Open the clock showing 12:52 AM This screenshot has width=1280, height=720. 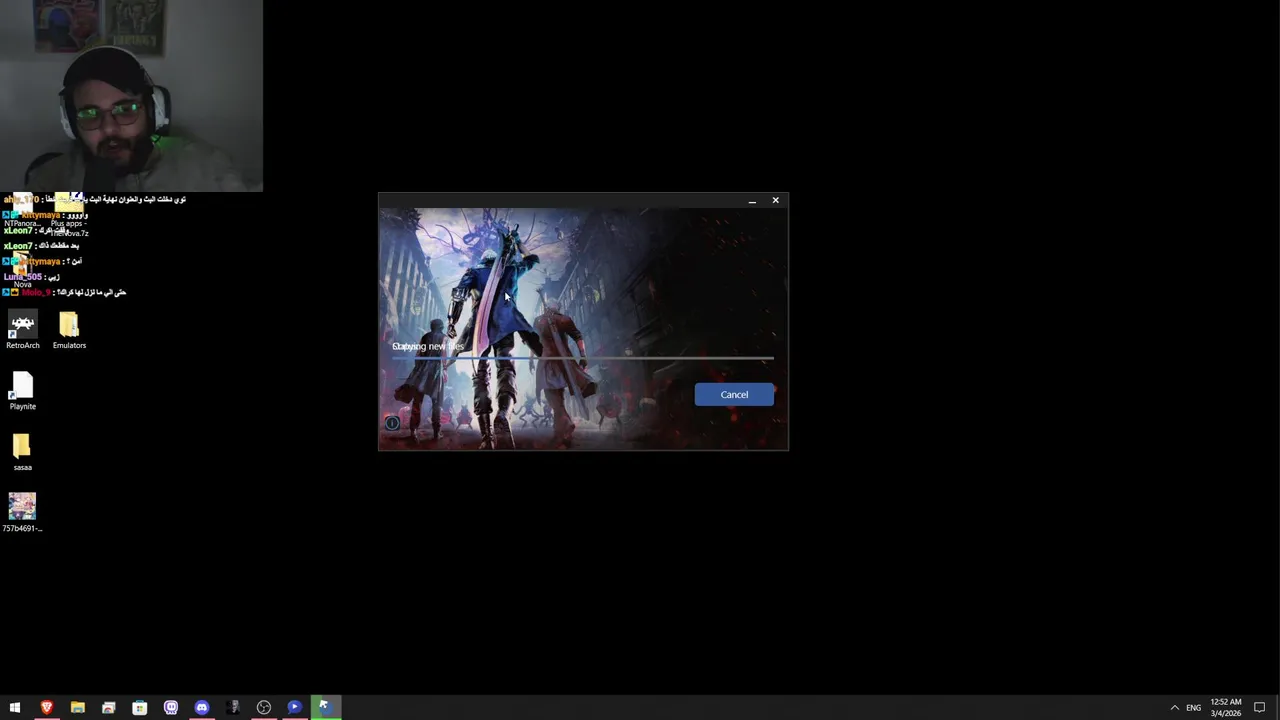click(1226, 707)
